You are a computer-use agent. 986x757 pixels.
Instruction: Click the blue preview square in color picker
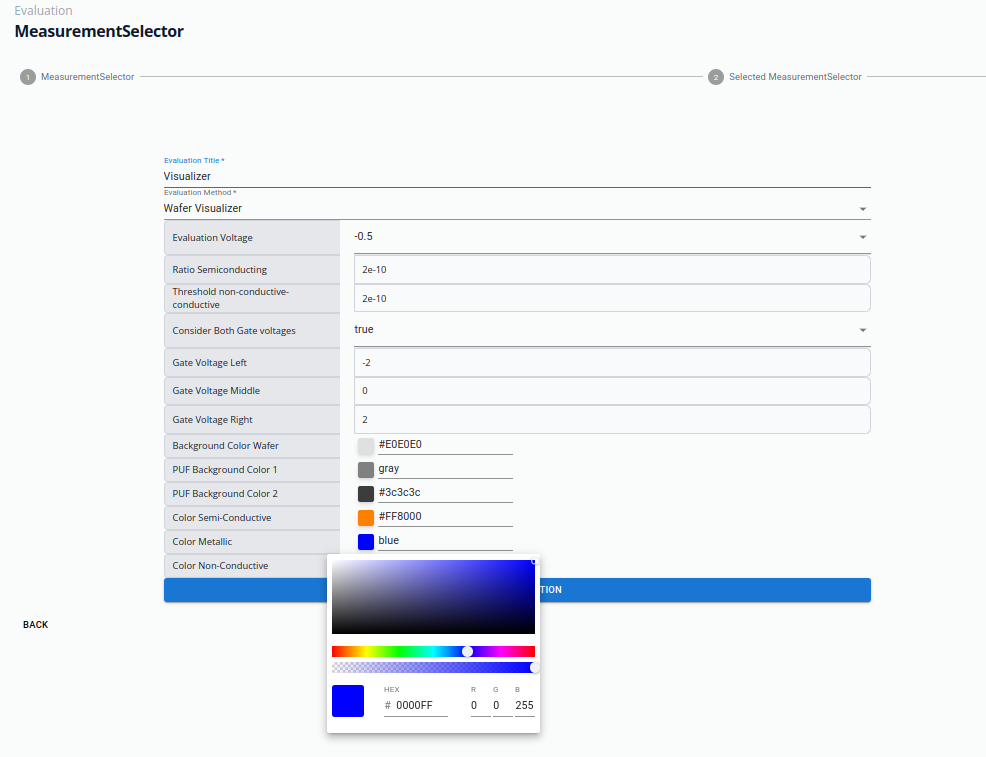[348, 701]
